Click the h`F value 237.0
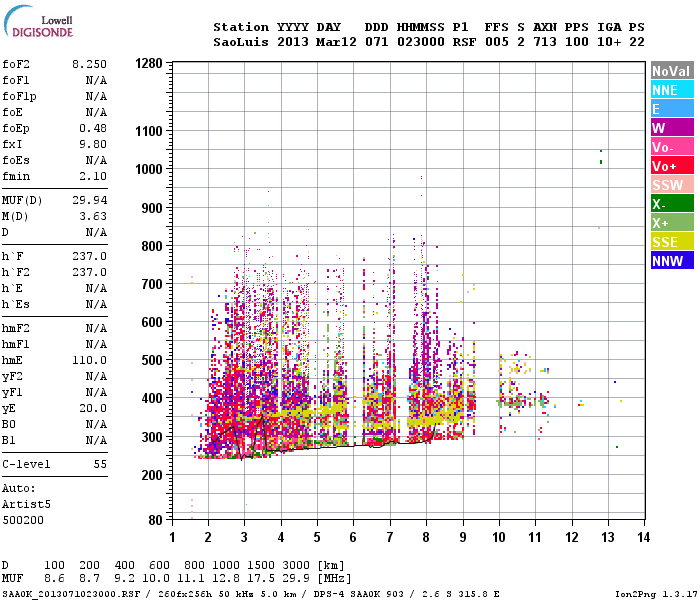This screenshot has height=600, width=700. pos(89,256)
